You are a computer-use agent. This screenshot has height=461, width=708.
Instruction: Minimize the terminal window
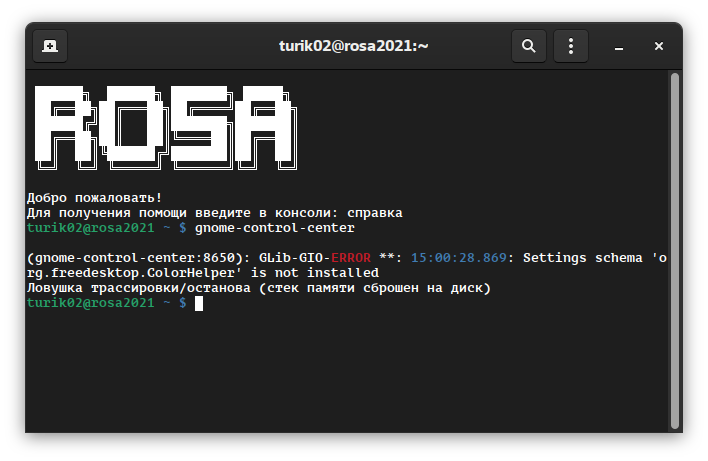point(619,46)
